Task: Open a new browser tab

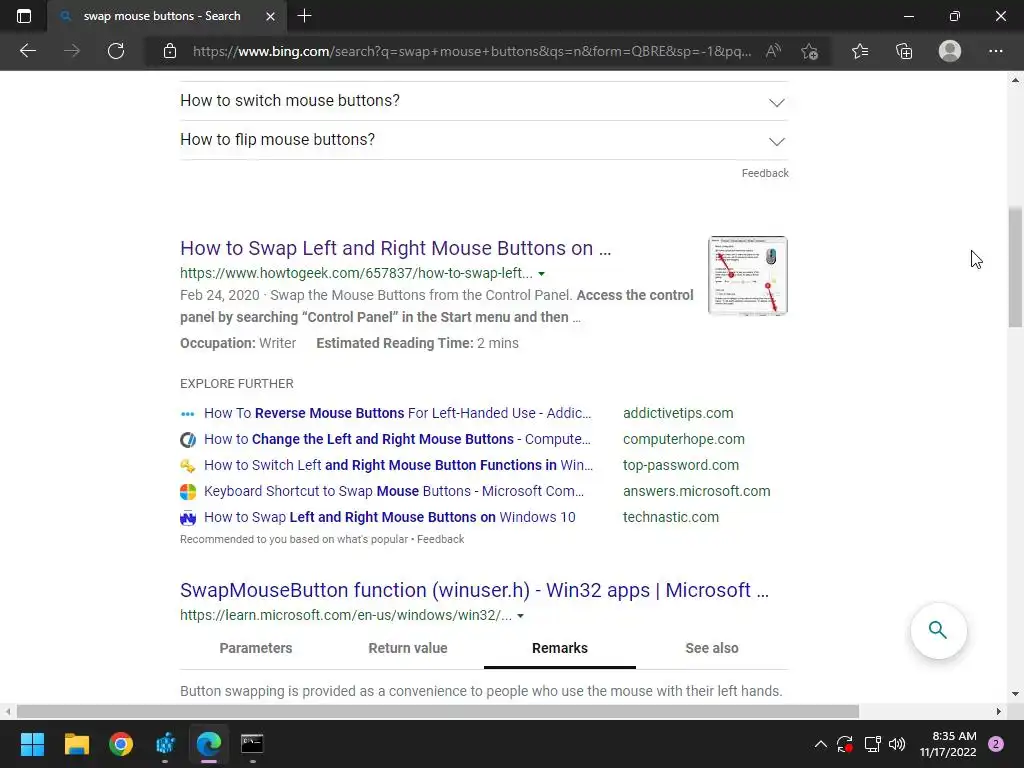Action: (x=304, y=16)
